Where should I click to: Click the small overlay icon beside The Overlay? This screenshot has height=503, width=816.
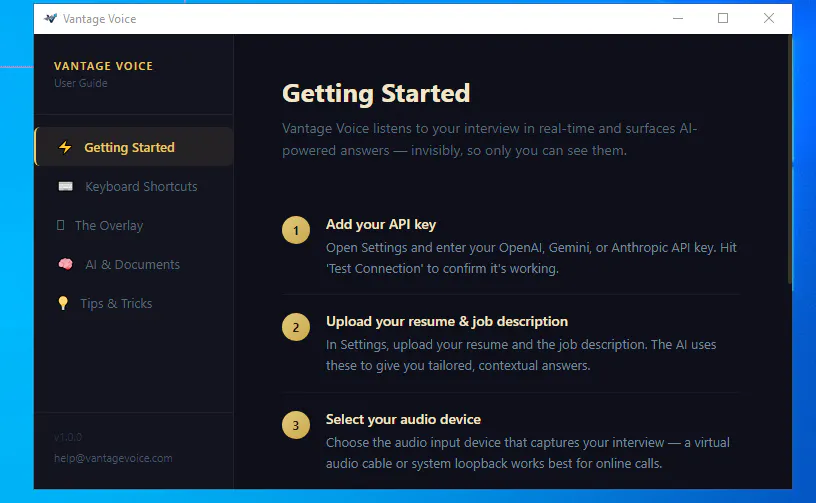pos(60,225)
